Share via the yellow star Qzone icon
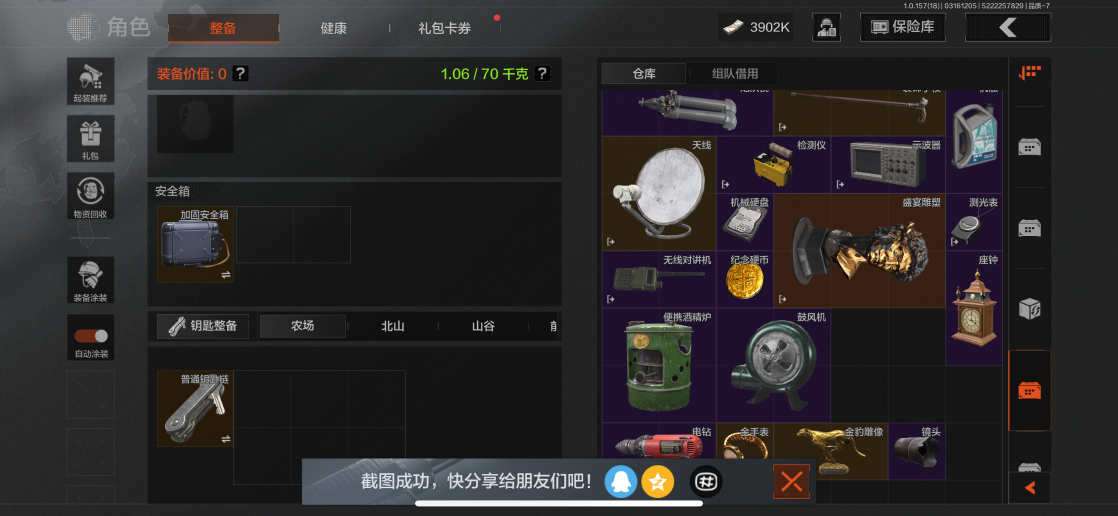This screenshot has width=1118, height=516. 657,483
